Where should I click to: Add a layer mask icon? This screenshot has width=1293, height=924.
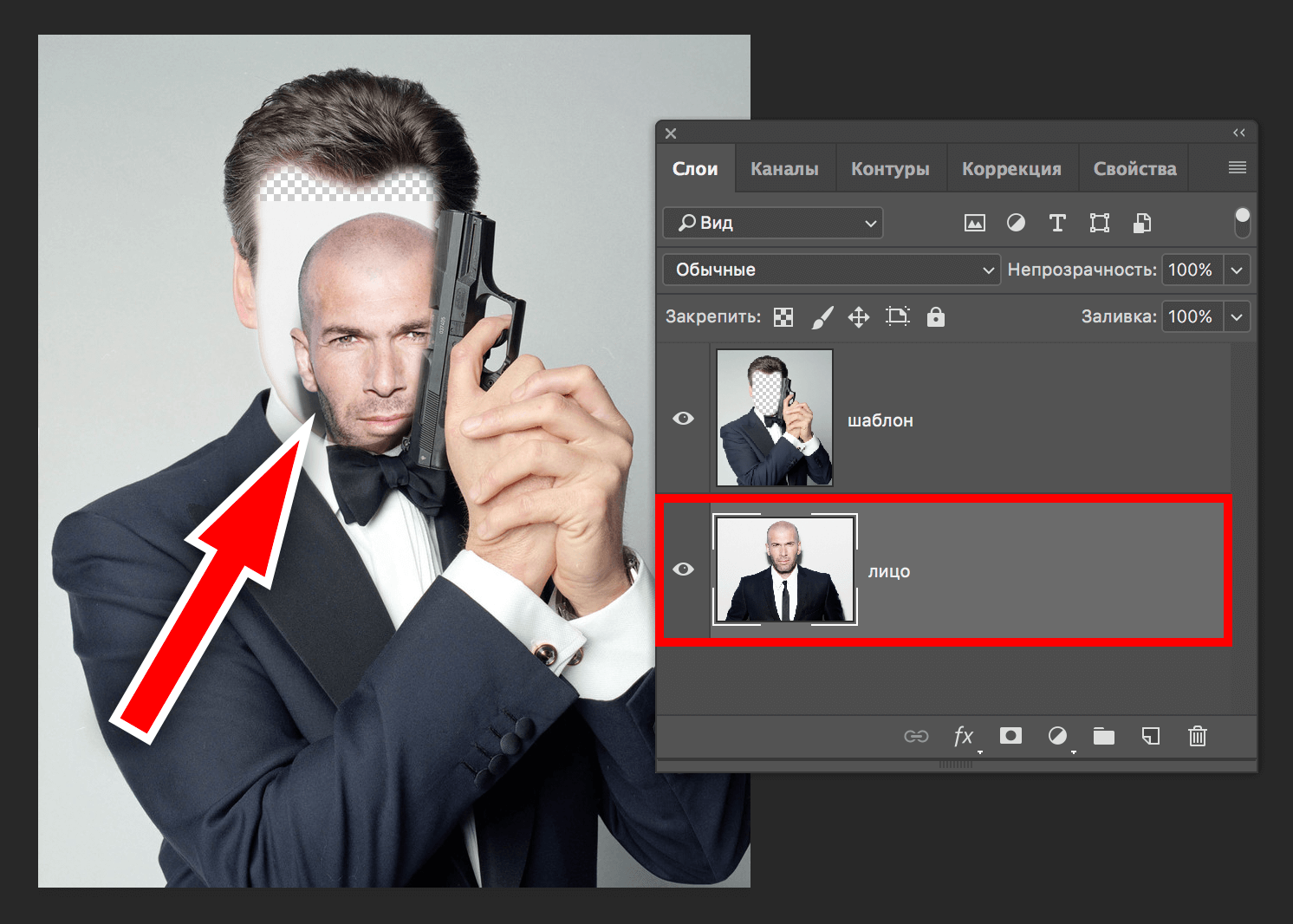click(1010, 736)
